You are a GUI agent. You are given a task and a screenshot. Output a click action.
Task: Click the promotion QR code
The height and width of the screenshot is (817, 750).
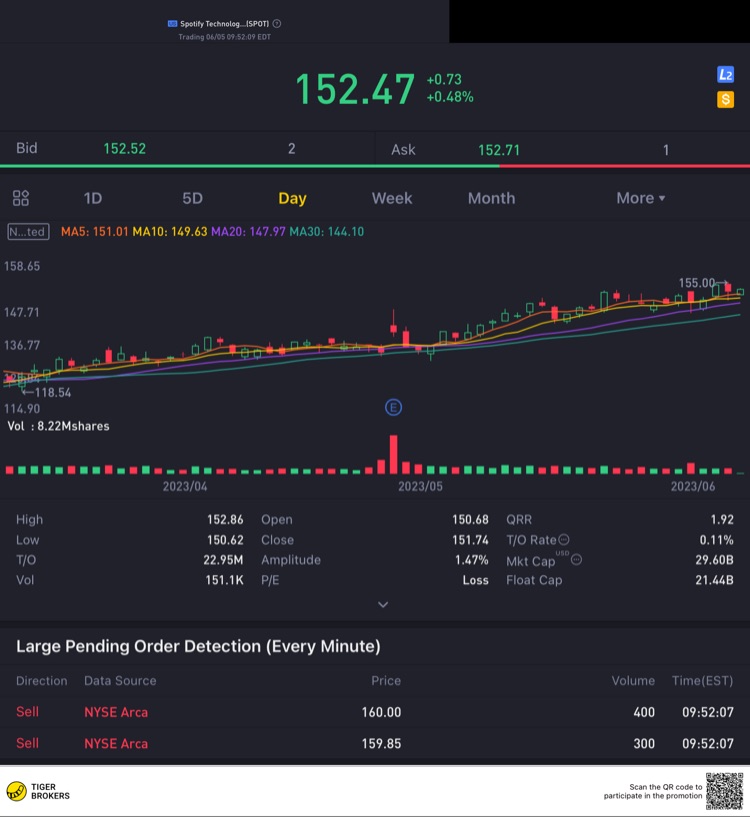[724, 791]
